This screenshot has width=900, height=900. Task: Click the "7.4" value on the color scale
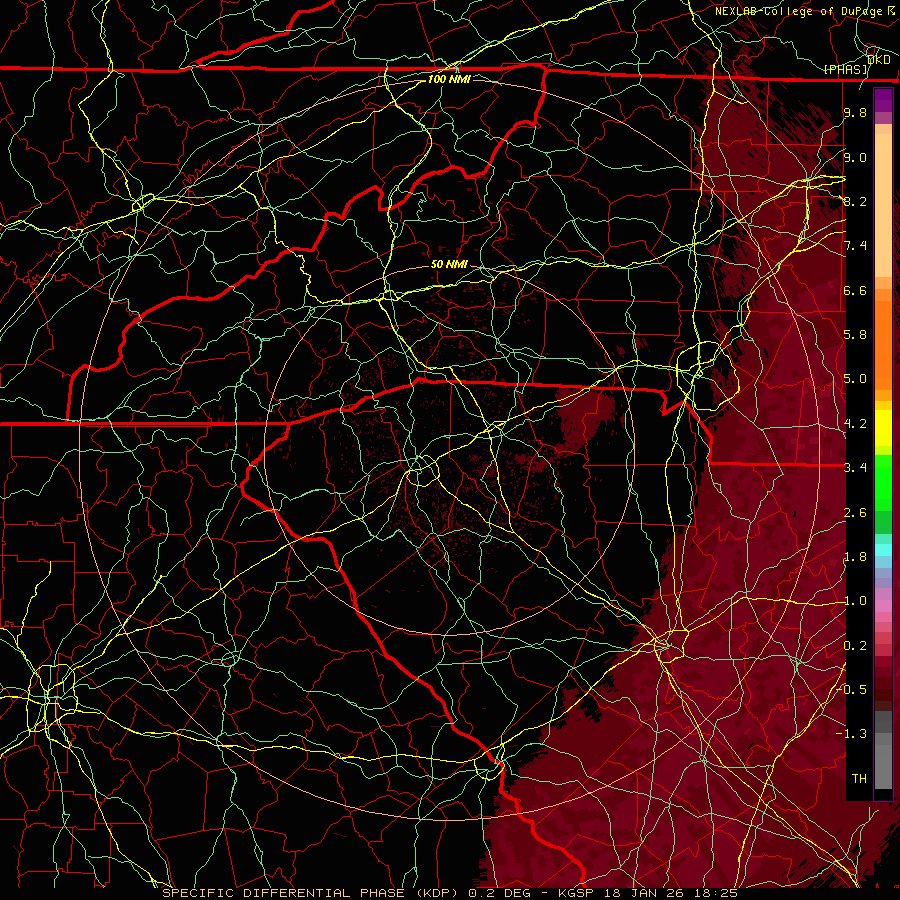[855, 246]
